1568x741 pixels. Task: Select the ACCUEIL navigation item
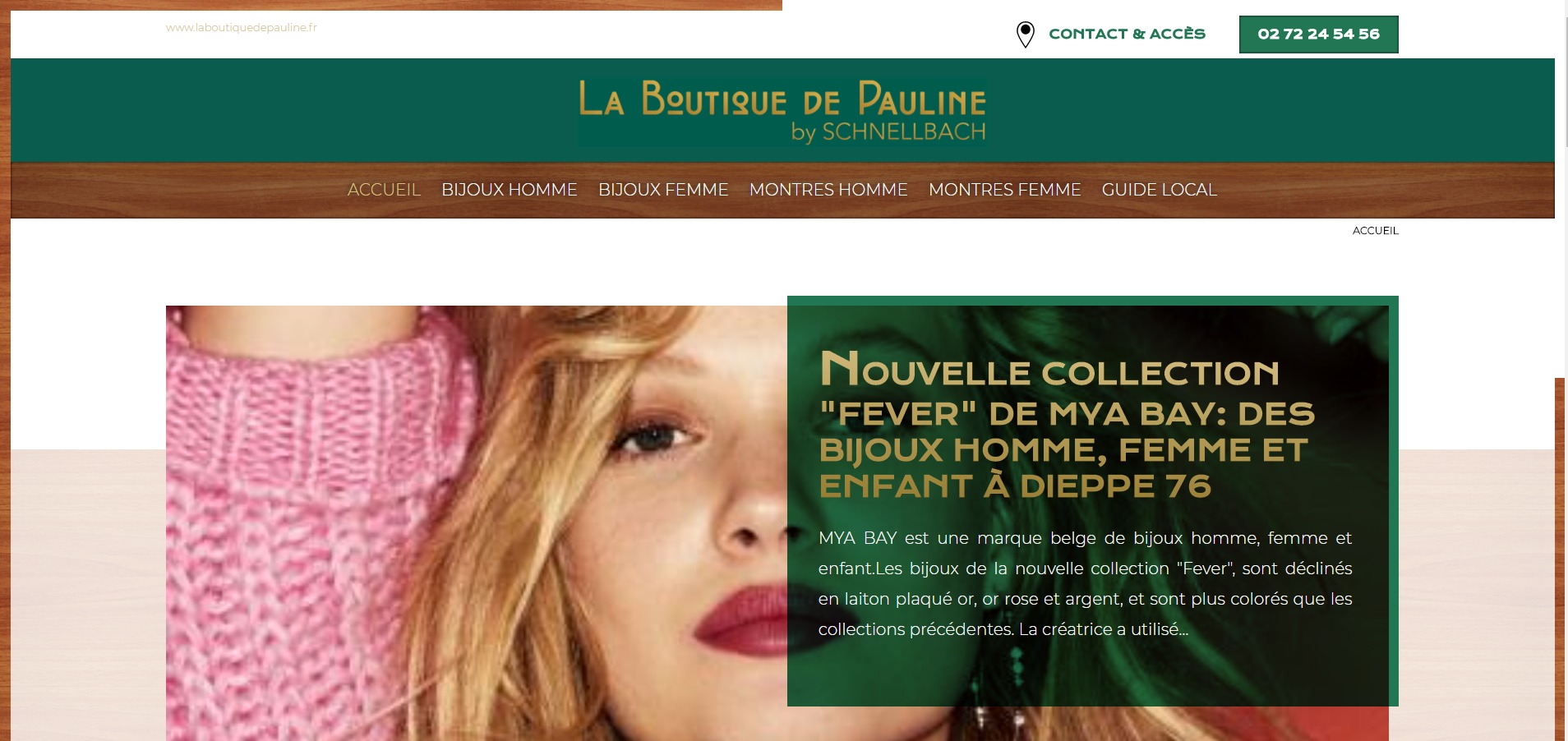(x=384, y=190)
